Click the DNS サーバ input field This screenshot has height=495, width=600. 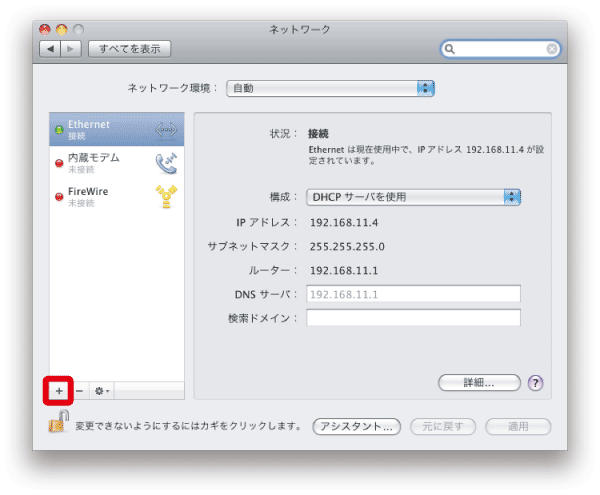(x=413, y=294)
